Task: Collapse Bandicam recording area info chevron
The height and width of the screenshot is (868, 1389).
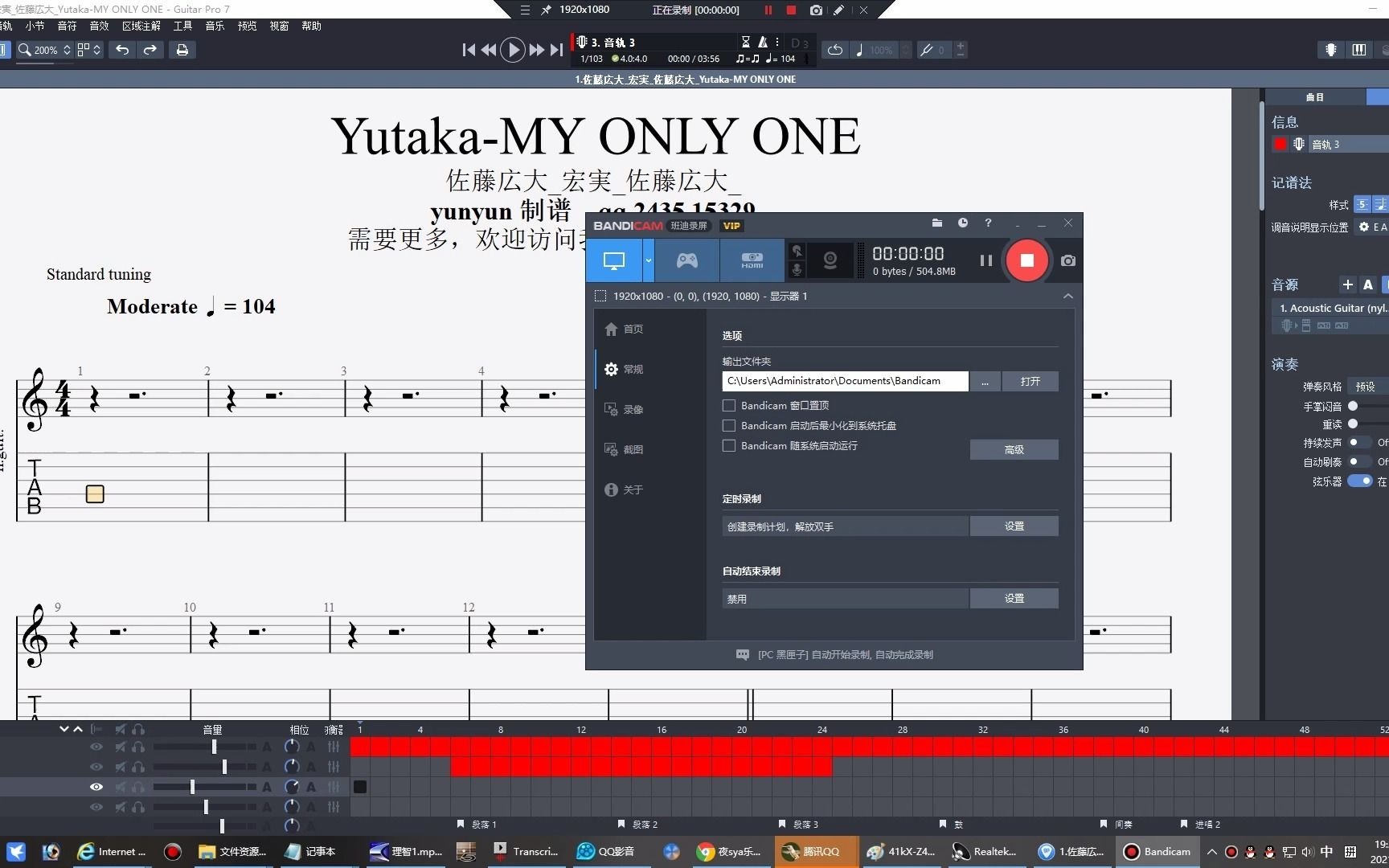Action: pos(1067,296)
